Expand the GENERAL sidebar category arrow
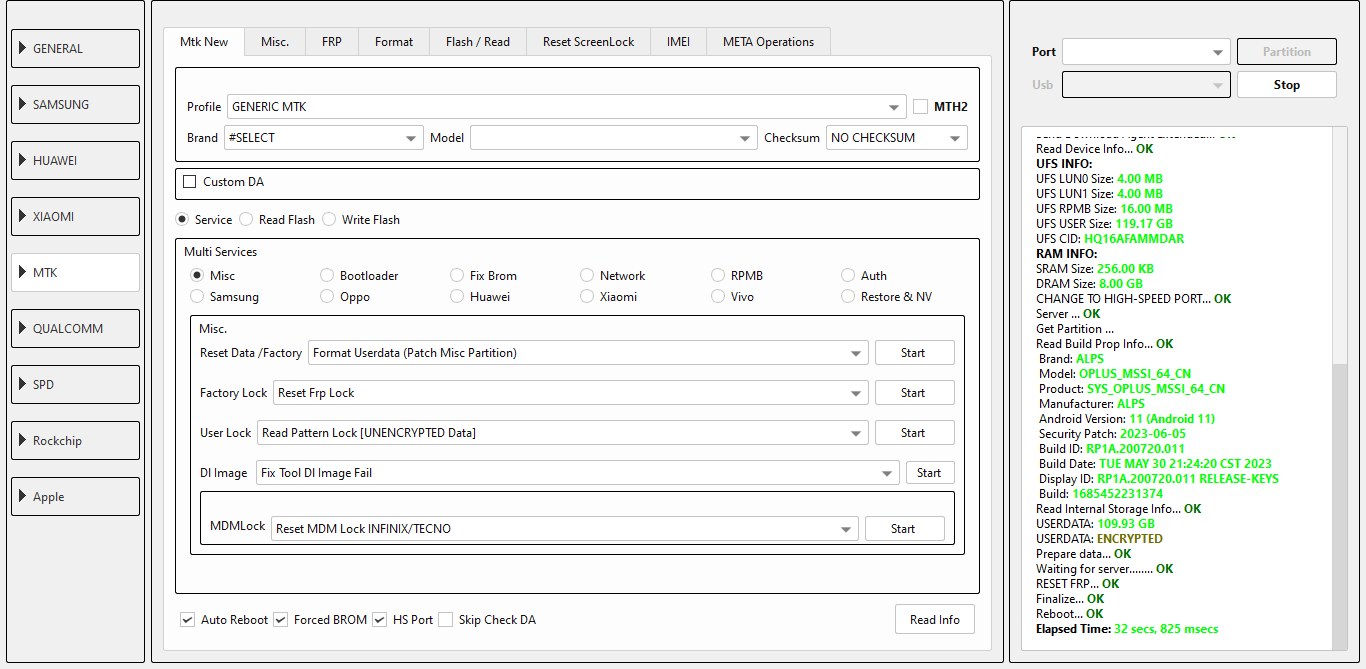 tap(22, 49)
